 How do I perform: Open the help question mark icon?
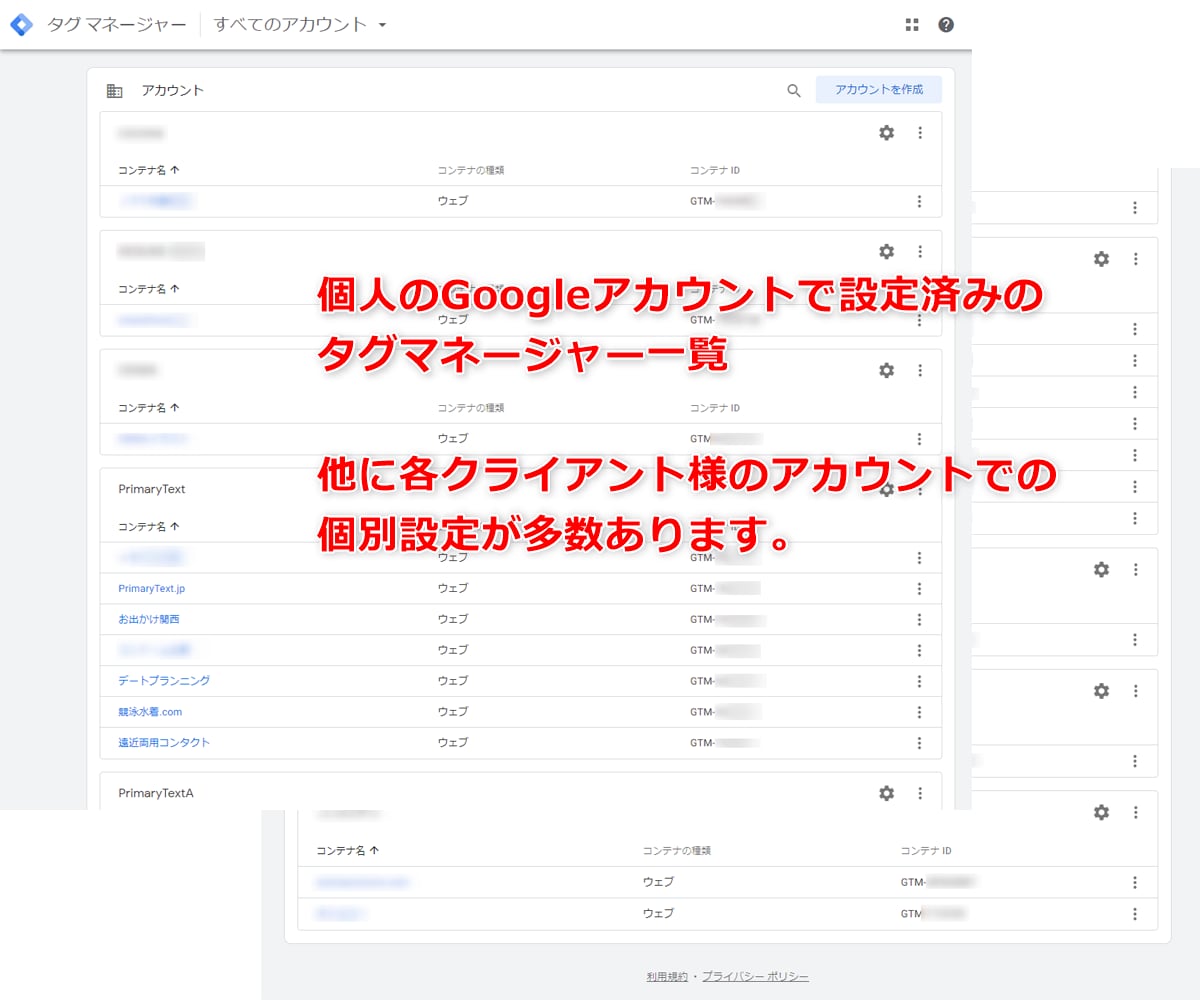[x=946, y=25]
